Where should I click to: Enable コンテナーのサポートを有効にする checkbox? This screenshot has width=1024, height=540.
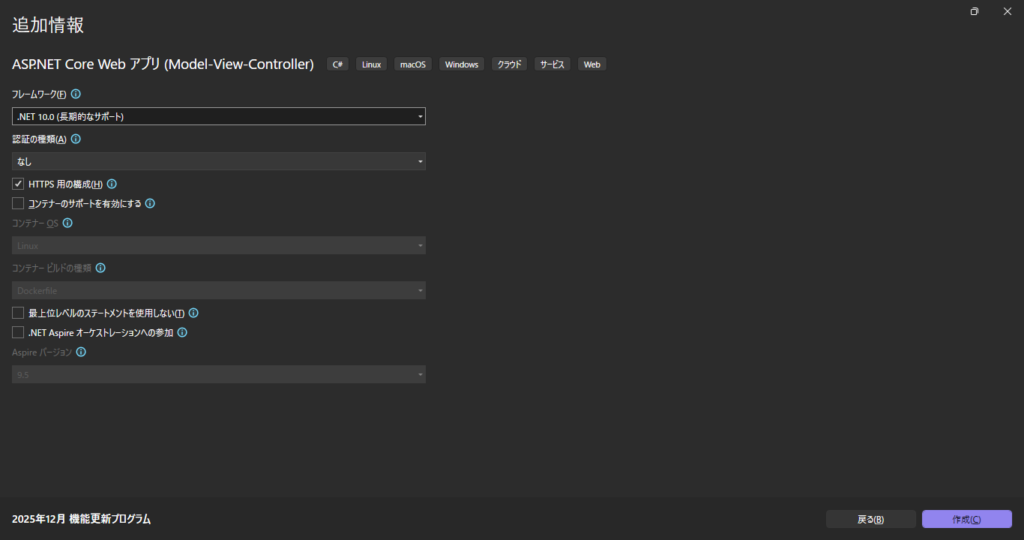click(18, 204)
